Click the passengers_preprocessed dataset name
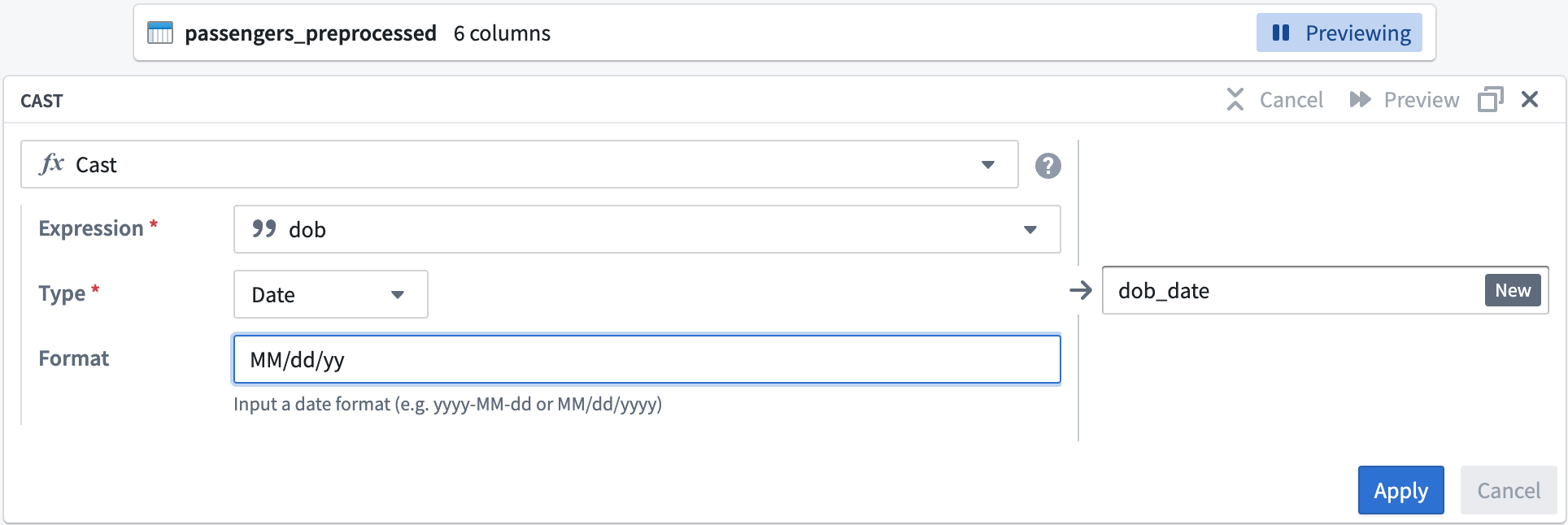This screenshot has width=1568, height=525. pyautogui.click(x=311, y=33)
